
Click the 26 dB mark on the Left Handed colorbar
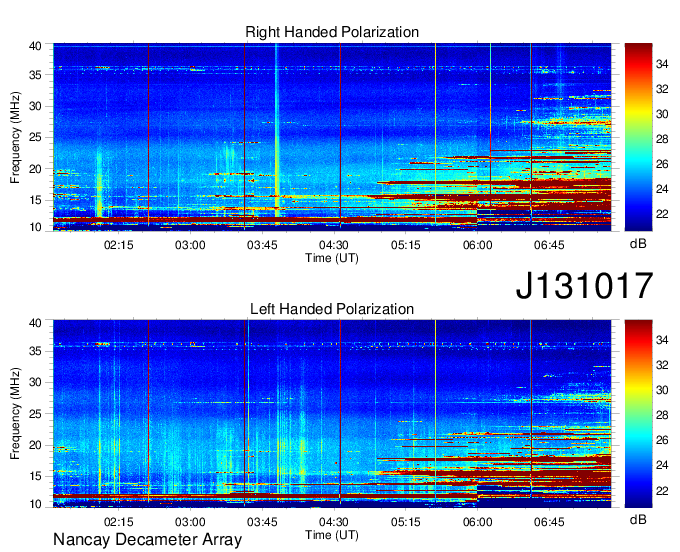[x=662, y=441]
